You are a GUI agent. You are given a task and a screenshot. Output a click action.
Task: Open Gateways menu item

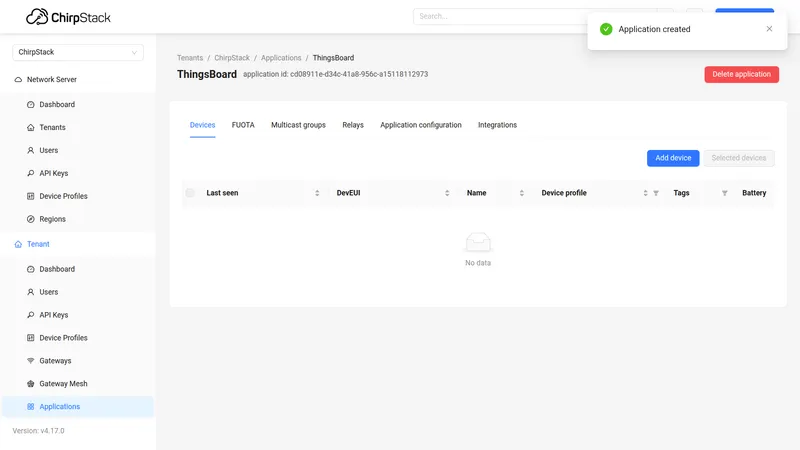78,361
